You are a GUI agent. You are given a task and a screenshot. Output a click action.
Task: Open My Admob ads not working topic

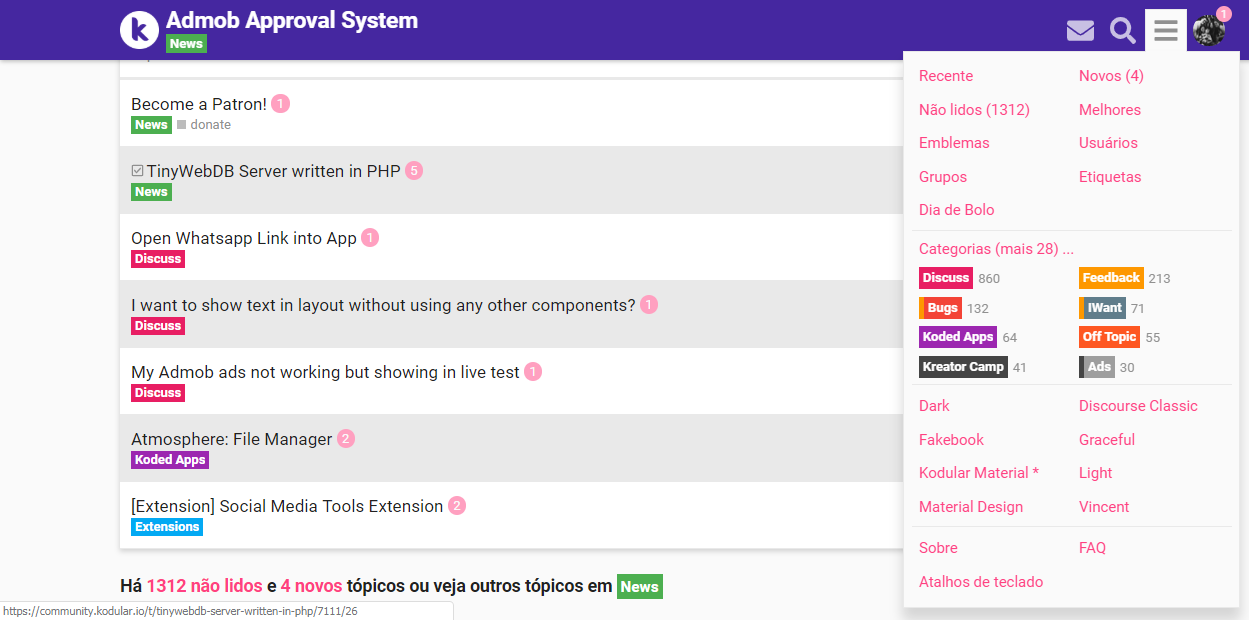(x=325, y=372)
